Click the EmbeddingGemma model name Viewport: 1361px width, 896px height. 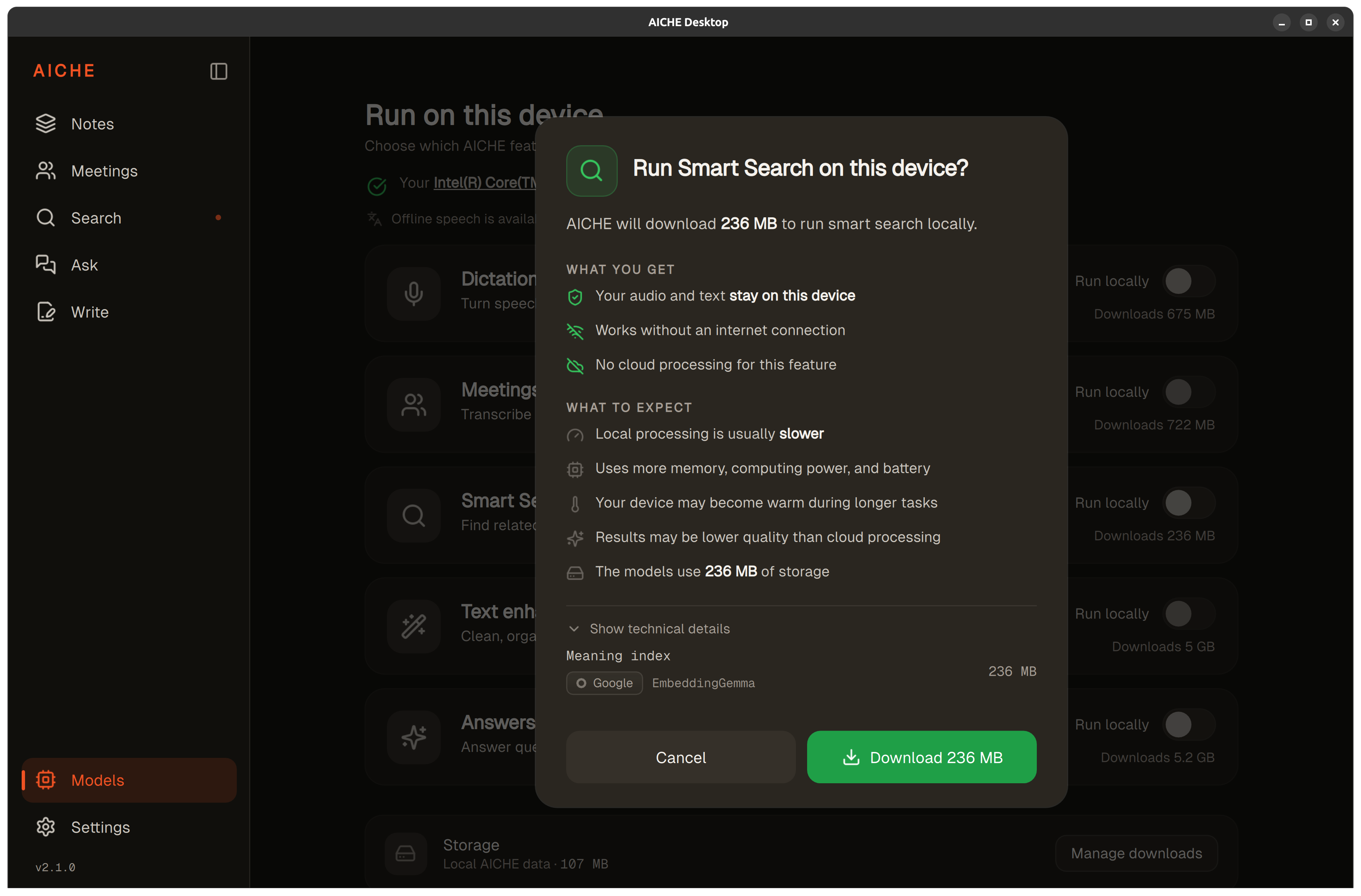tap(703, 684)
